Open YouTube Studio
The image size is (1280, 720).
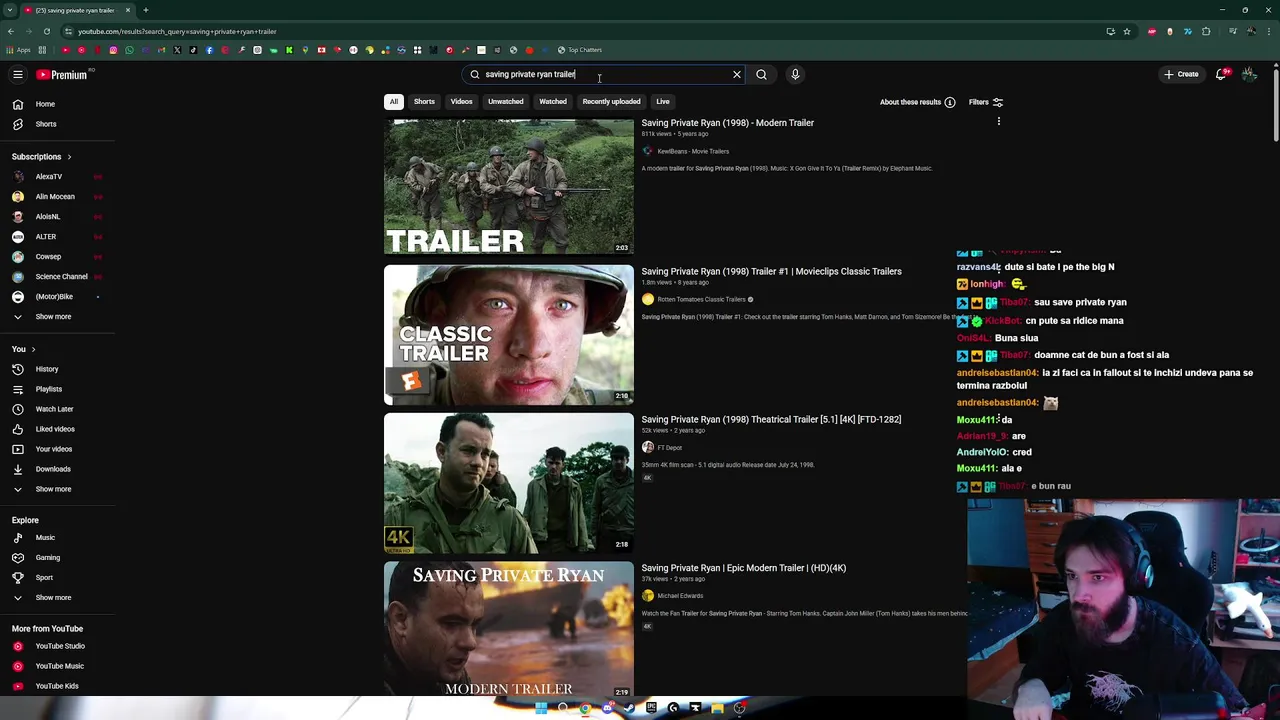tap(57, 646)
